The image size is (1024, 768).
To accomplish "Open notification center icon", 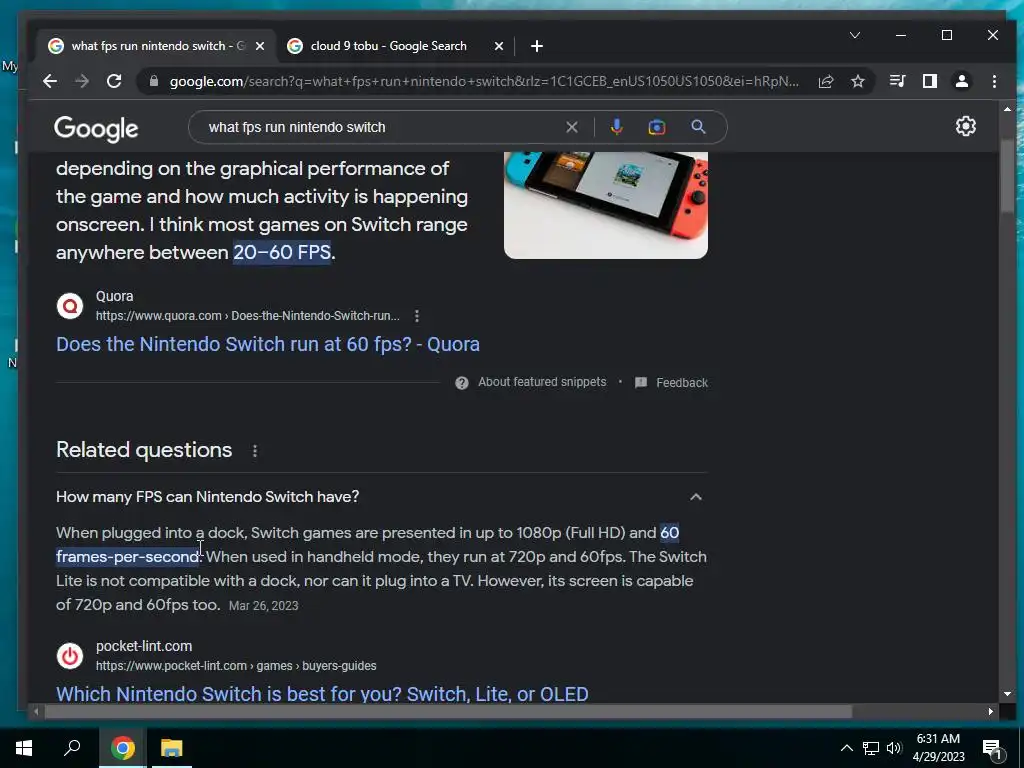I will pyautogui.click(x=992, y=748).
